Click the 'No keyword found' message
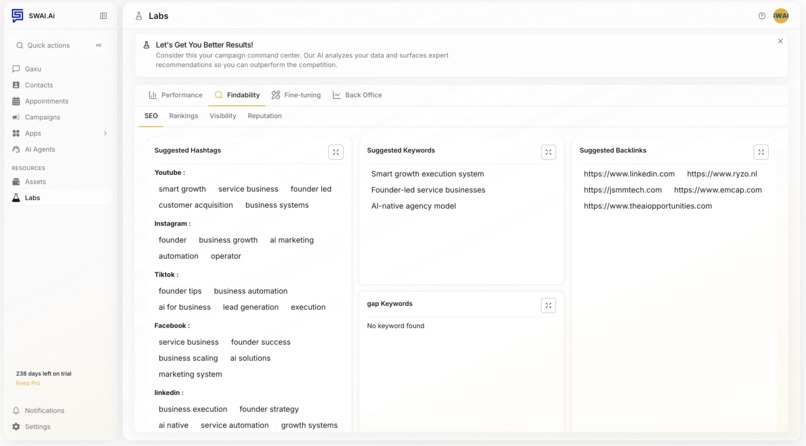 coord(396,326)
